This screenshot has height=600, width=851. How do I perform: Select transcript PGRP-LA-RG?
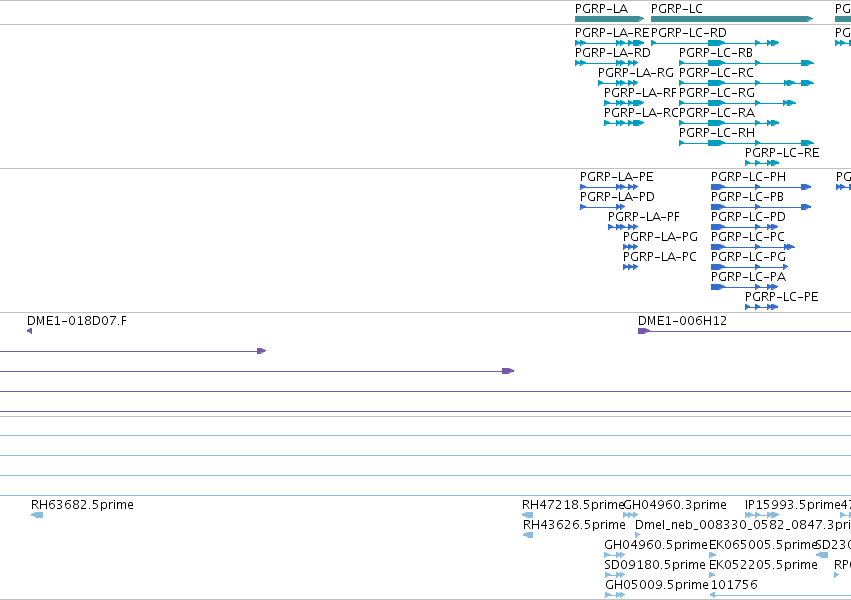[618, 83]
